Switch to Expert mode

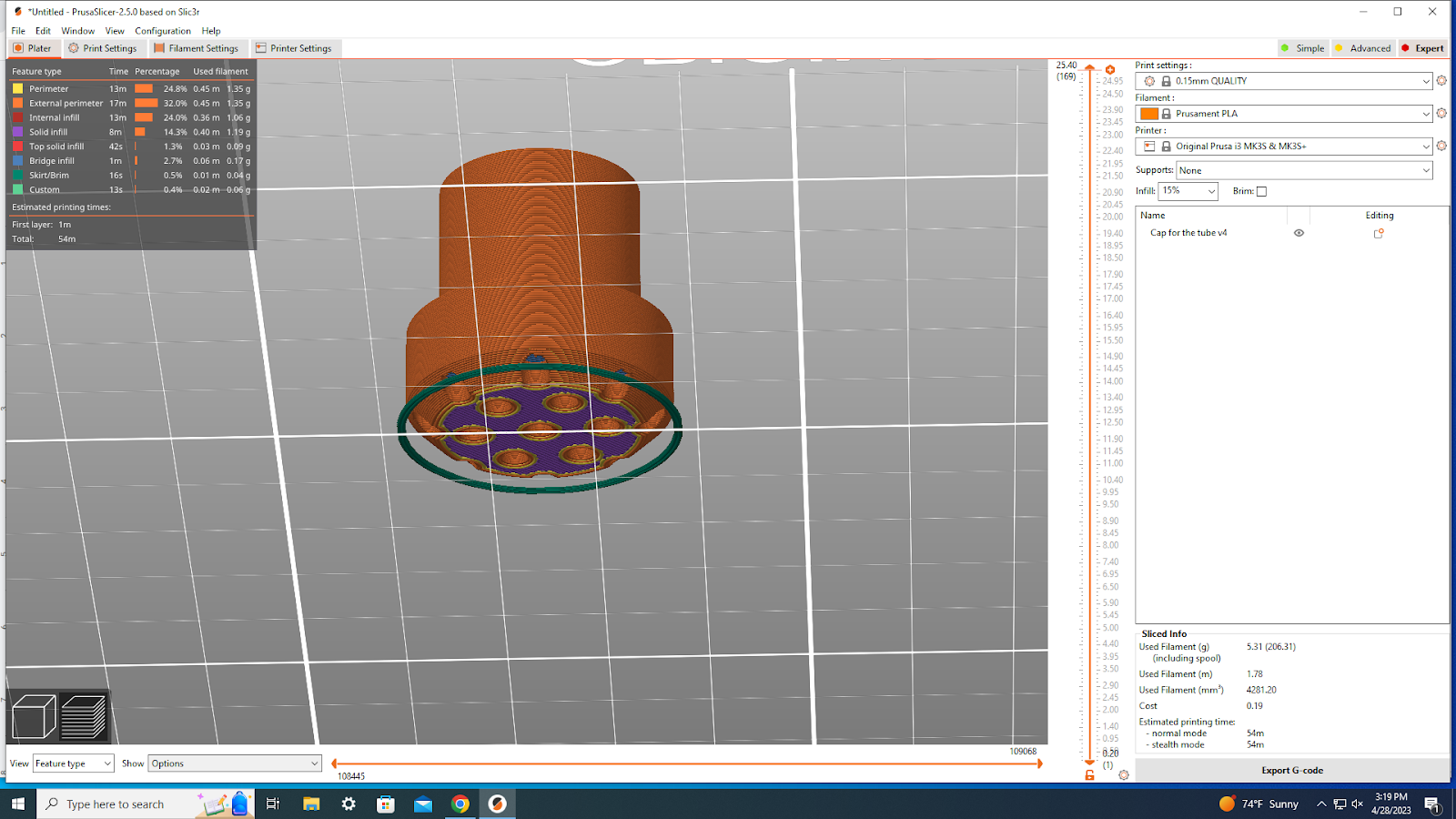(x=1422, y=48)
